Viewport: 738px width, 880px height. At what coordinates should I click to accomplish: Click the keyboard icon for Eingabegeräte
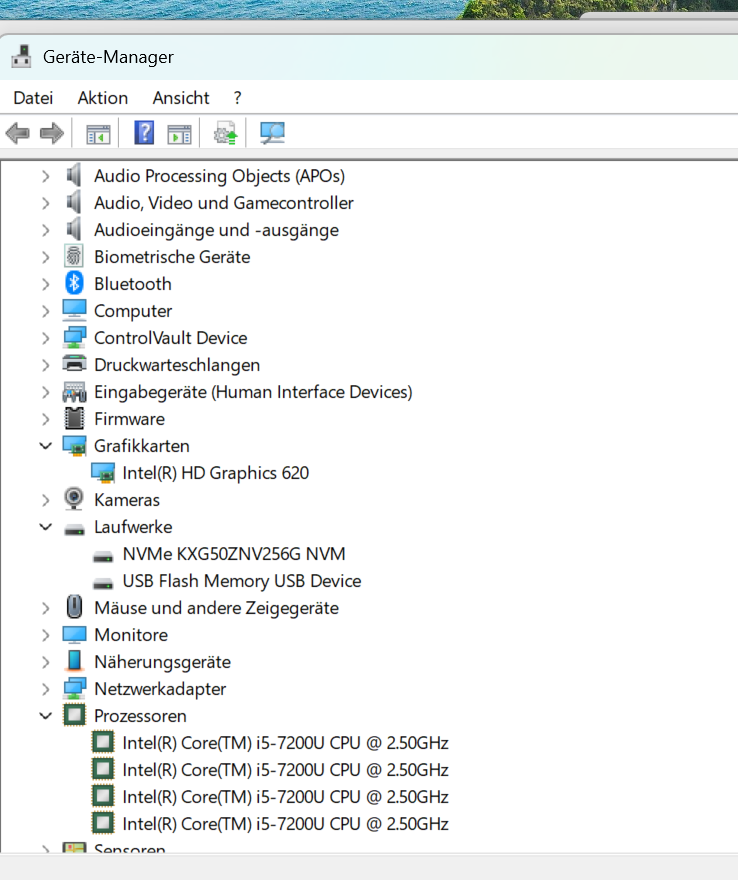pyautogui.click(x=74, y=392)
